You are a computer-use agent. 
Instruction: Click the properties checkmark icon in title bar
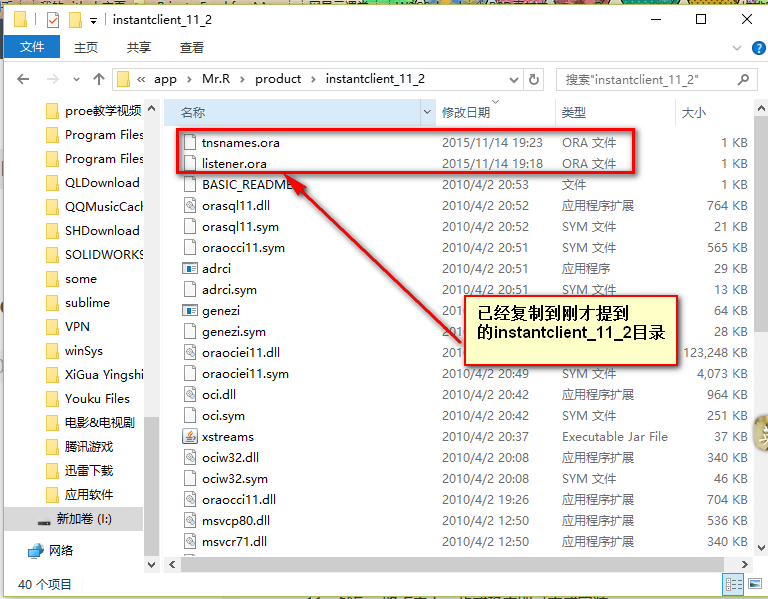pyautogui.click(x=53, y=20)
